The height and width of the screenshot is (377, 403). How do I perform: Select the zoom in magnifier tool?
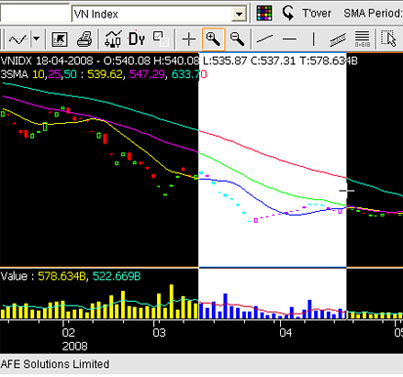(x=213, y=39)
